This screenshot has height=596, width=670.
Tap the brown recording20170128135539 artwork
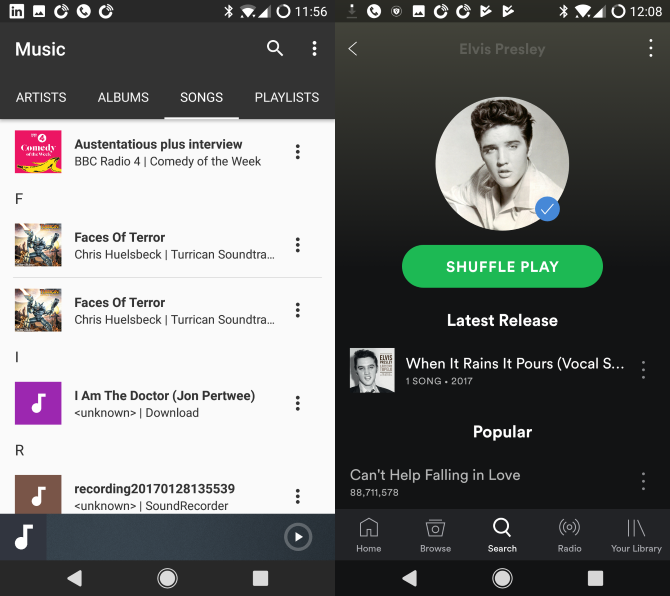tap(38, 494)
